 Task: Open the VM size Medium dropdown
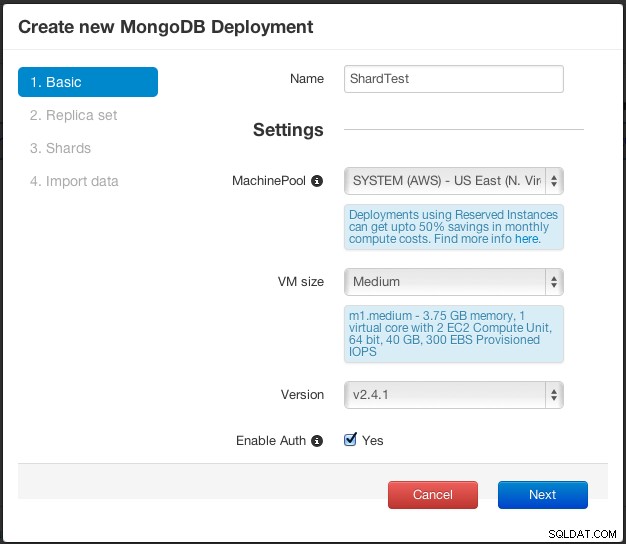click(454, 282)
